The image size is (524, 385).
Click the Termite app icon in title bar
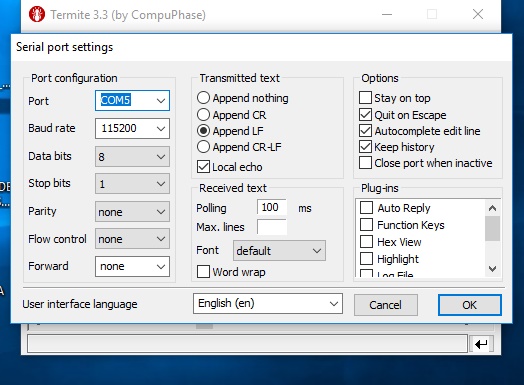pyautogui.click(x=37, y=14)
